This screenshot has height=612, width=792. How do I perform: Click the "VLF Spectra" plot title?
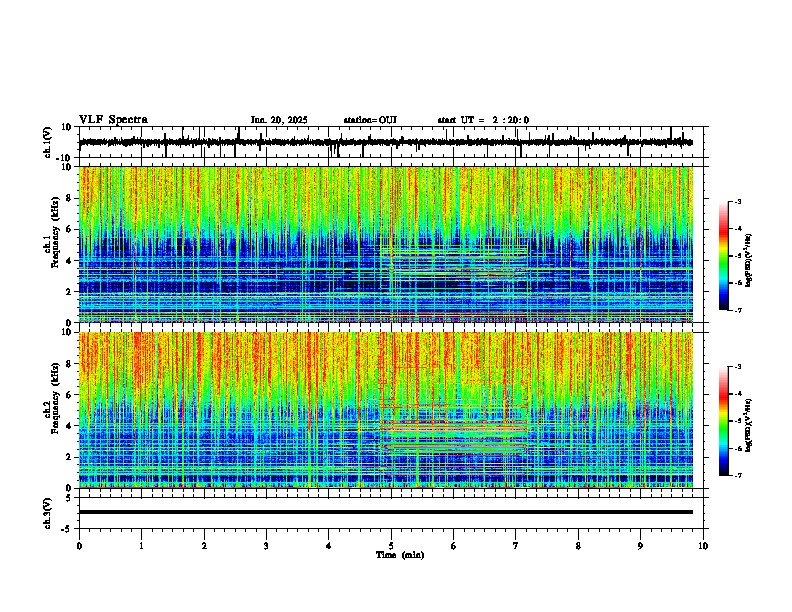[x=113, y=120]
